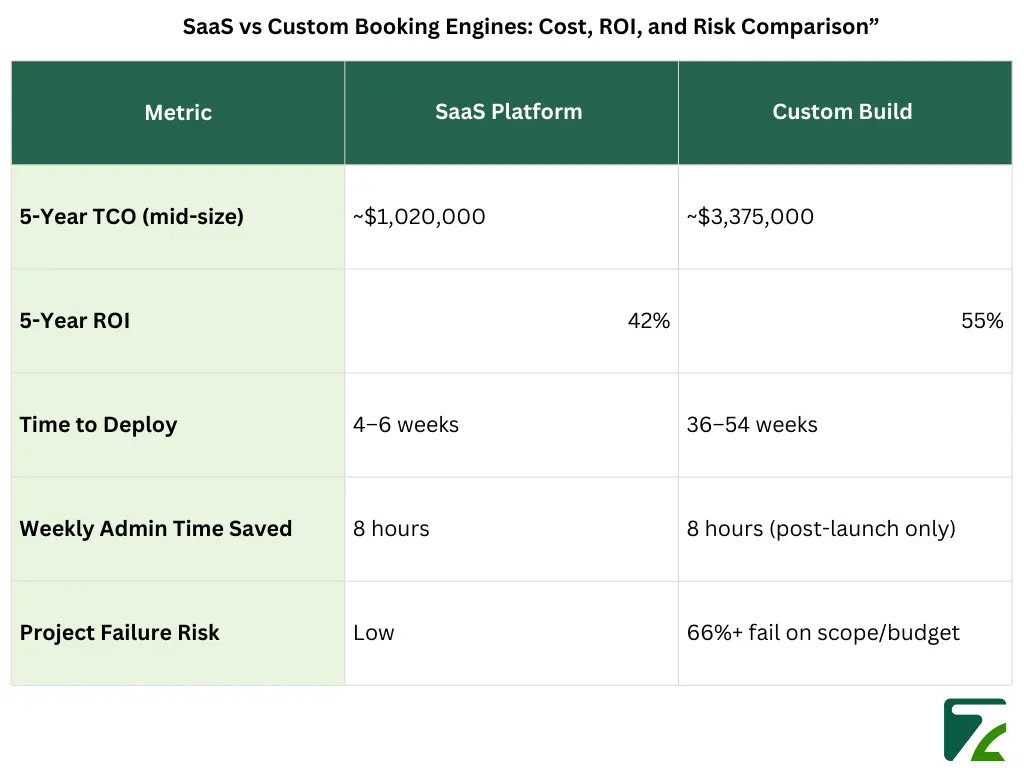This screenshot has width=1024, height=768.
Task: Select the ~$1,020,000 SaaS cost cell
Action: tap(419, 217)
